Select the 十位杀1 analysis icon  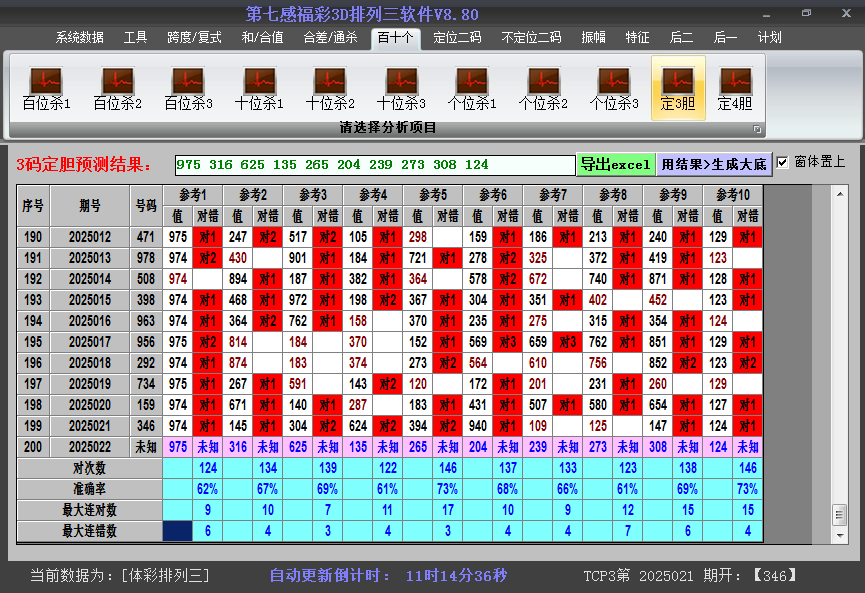[259, 89]
